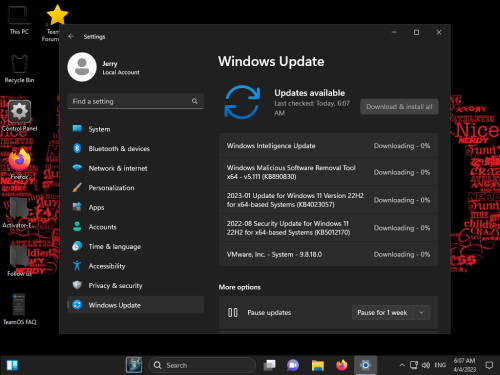Open the Accounts section
This screenshot has height=375, width=500.
pyautogui.click(x=135, y=227)
